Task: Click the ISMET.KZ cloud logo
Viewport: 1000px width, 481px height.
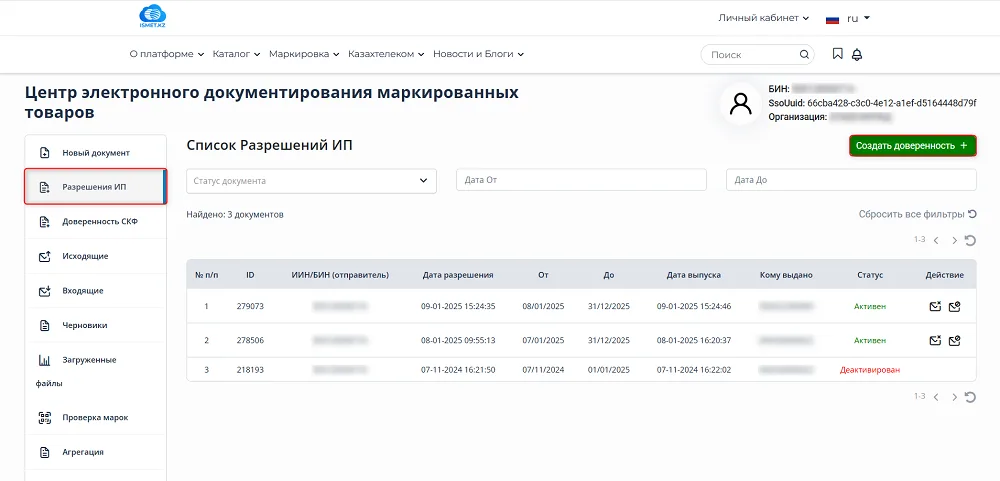Action: 152,17
